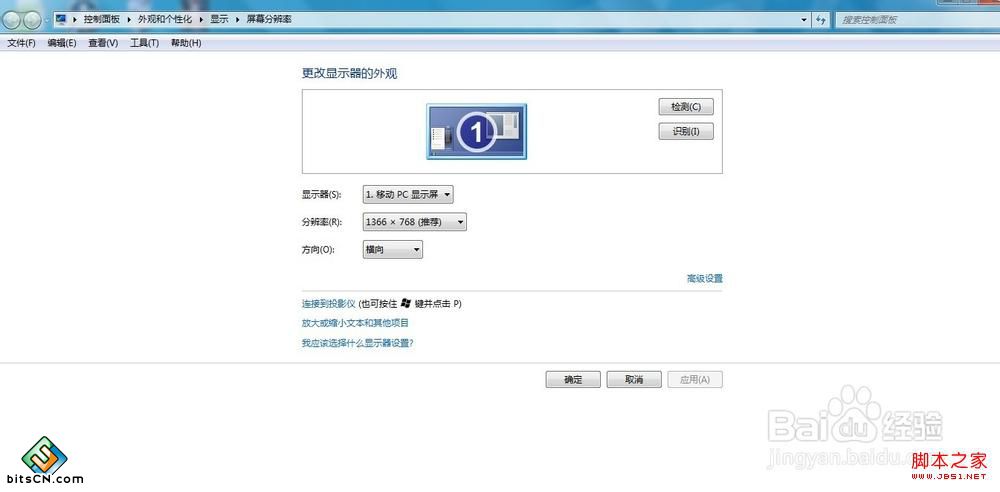This screenshot has height=492, width=1000.
Task: Expand the arrow after 控制面板 in breadcrumb
Action: tap(129, 20)
